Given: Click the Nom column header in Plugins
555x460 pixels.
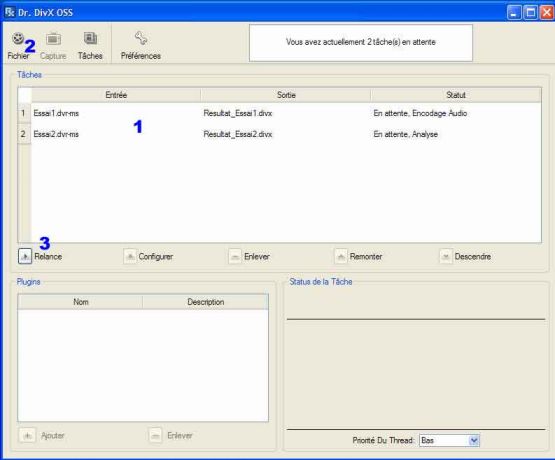Looking at the screenshot, I should coord(81,302).
